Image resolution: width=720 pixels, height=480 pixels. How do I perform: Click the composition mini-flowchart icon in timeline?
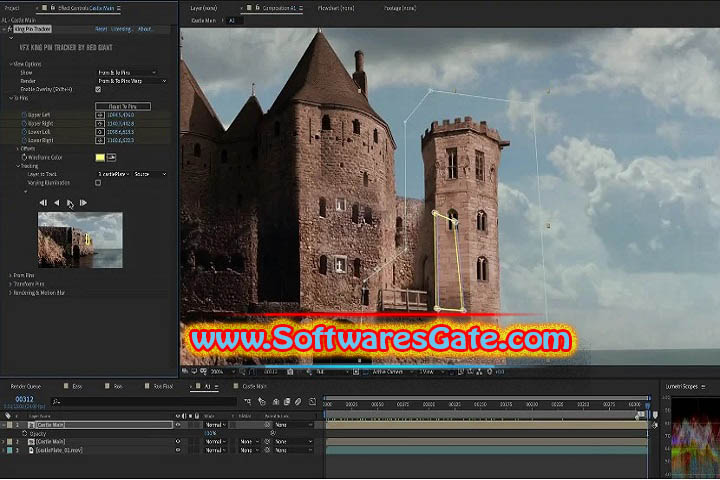(x=248, y=401)
